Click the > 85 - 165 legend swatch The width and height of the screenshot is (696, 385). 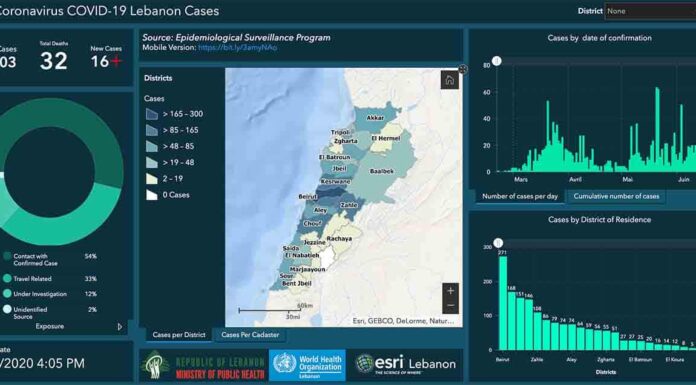click(152, 130)
